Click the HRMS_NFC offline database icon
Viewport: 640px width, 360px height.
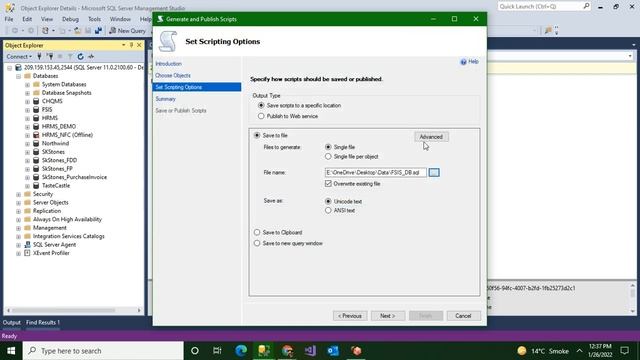pos(36,135)
